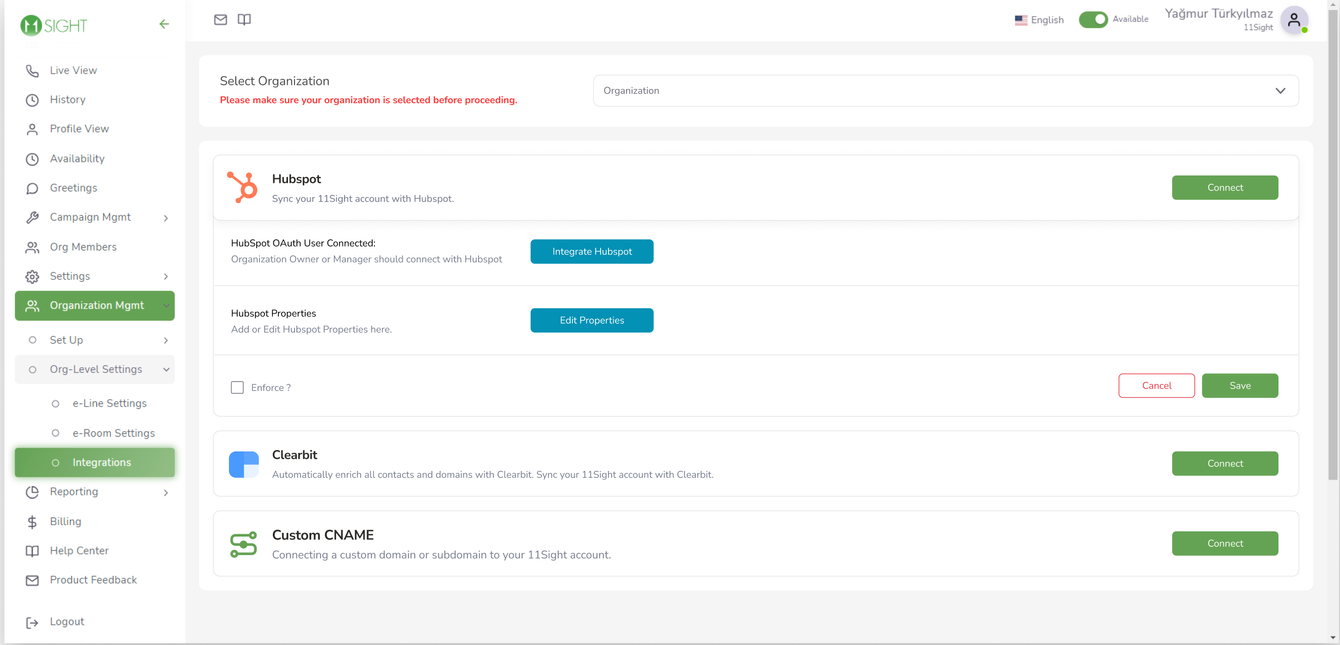Click the Live View phone icon

click(x=32, y=71)
